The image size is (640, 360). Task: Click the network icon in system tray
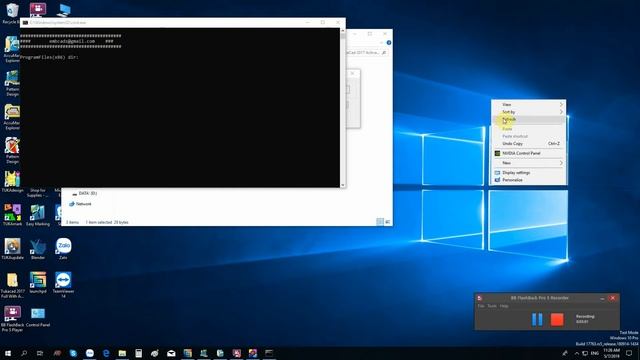click(x=585, y=353)
